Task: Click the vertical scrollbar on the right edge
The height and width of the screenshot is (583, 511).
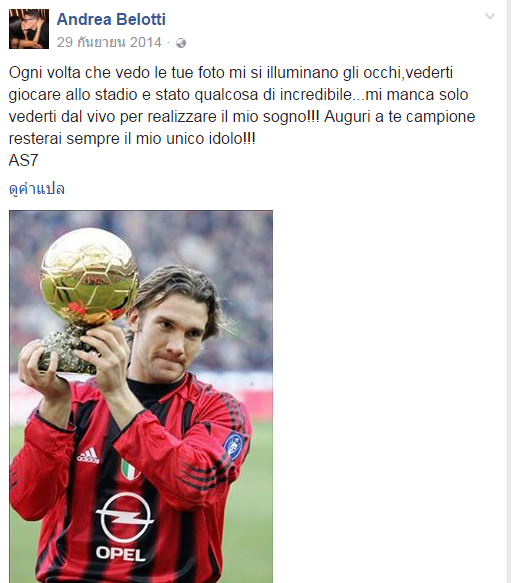Action: pyautogui.click(x=509, y=292)
